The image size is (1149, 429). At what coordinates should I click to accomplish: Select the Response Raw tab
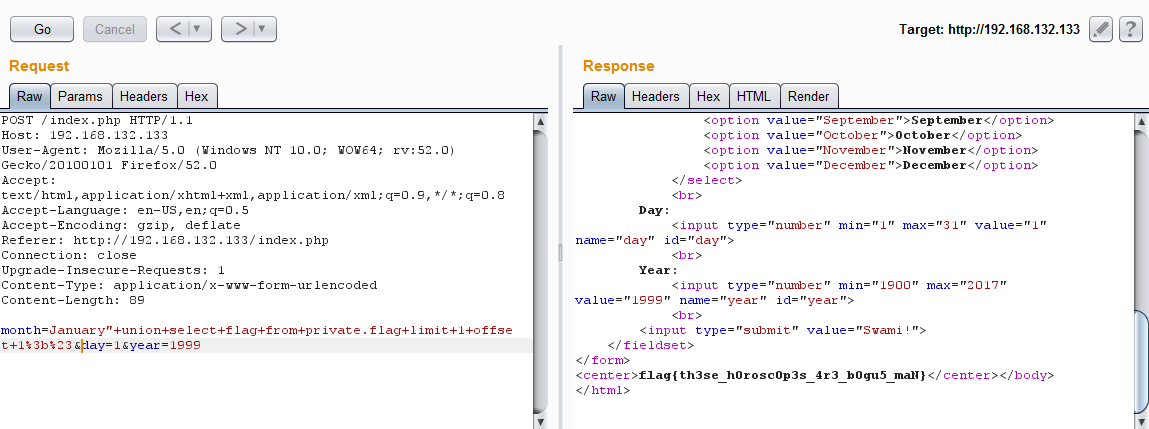(x=604, y=96)
